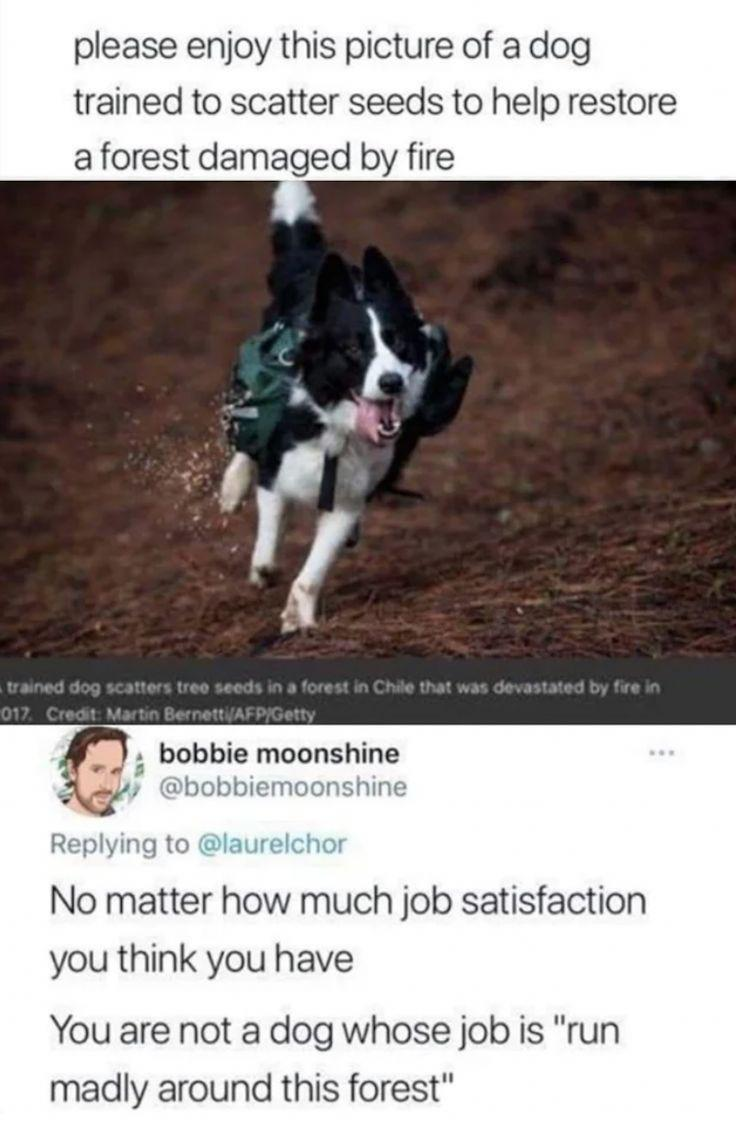Image resolution: width=736 pixels, height=1128 pixels.
Task: Click the bobbie moonshine display name
Action: point(279,754)
